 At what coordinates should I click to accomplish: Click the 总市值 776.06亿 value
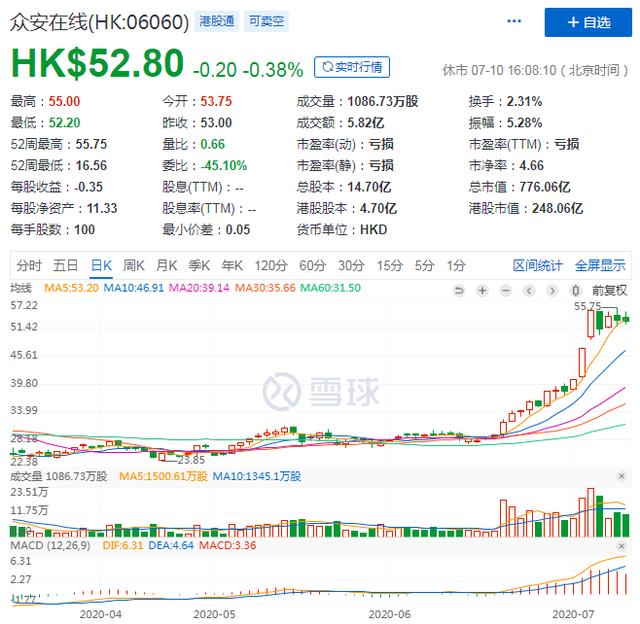pos(544,187)
